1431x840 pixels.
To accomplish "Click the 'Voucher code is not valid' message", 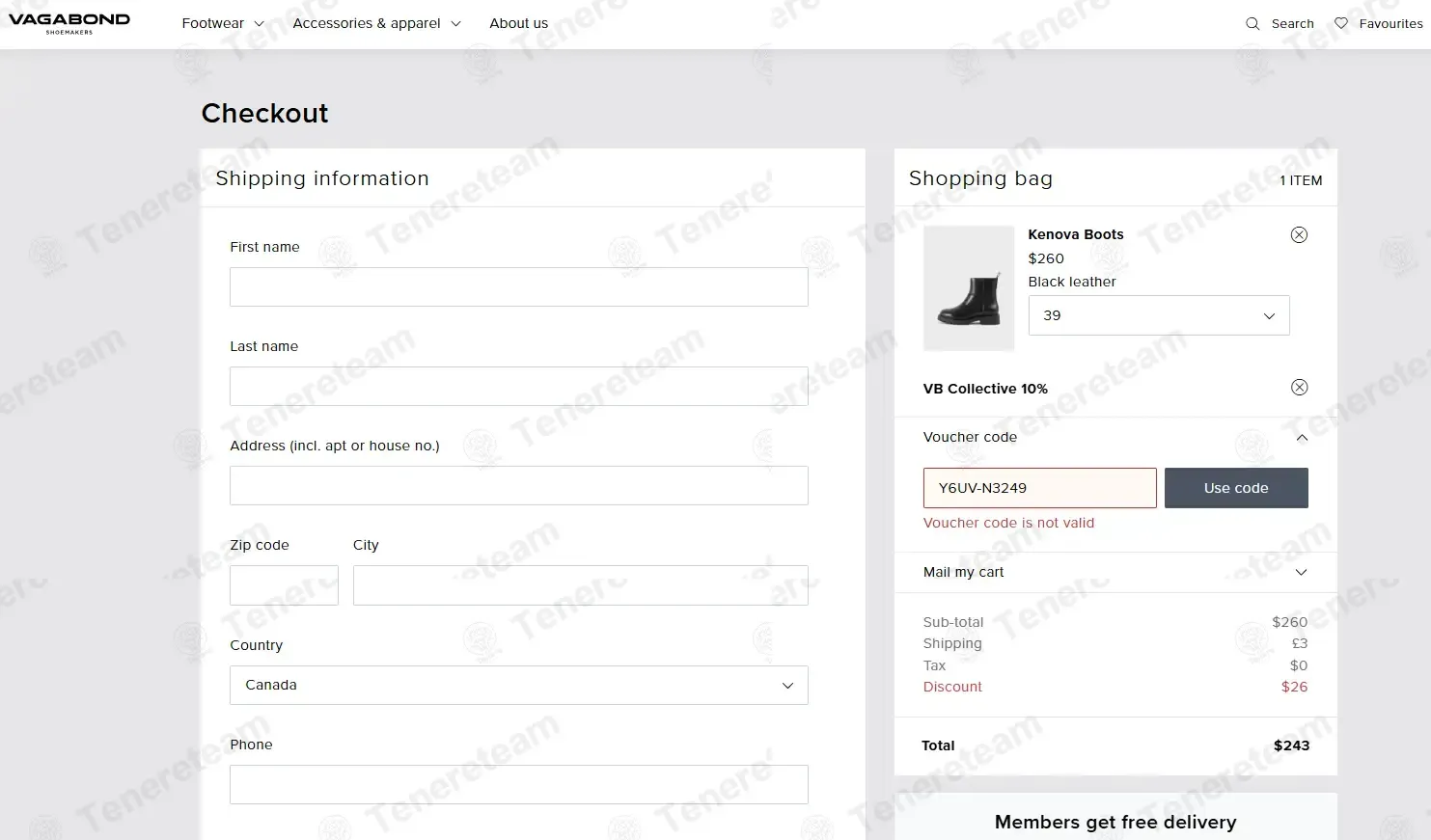I will click(1008, 523).
